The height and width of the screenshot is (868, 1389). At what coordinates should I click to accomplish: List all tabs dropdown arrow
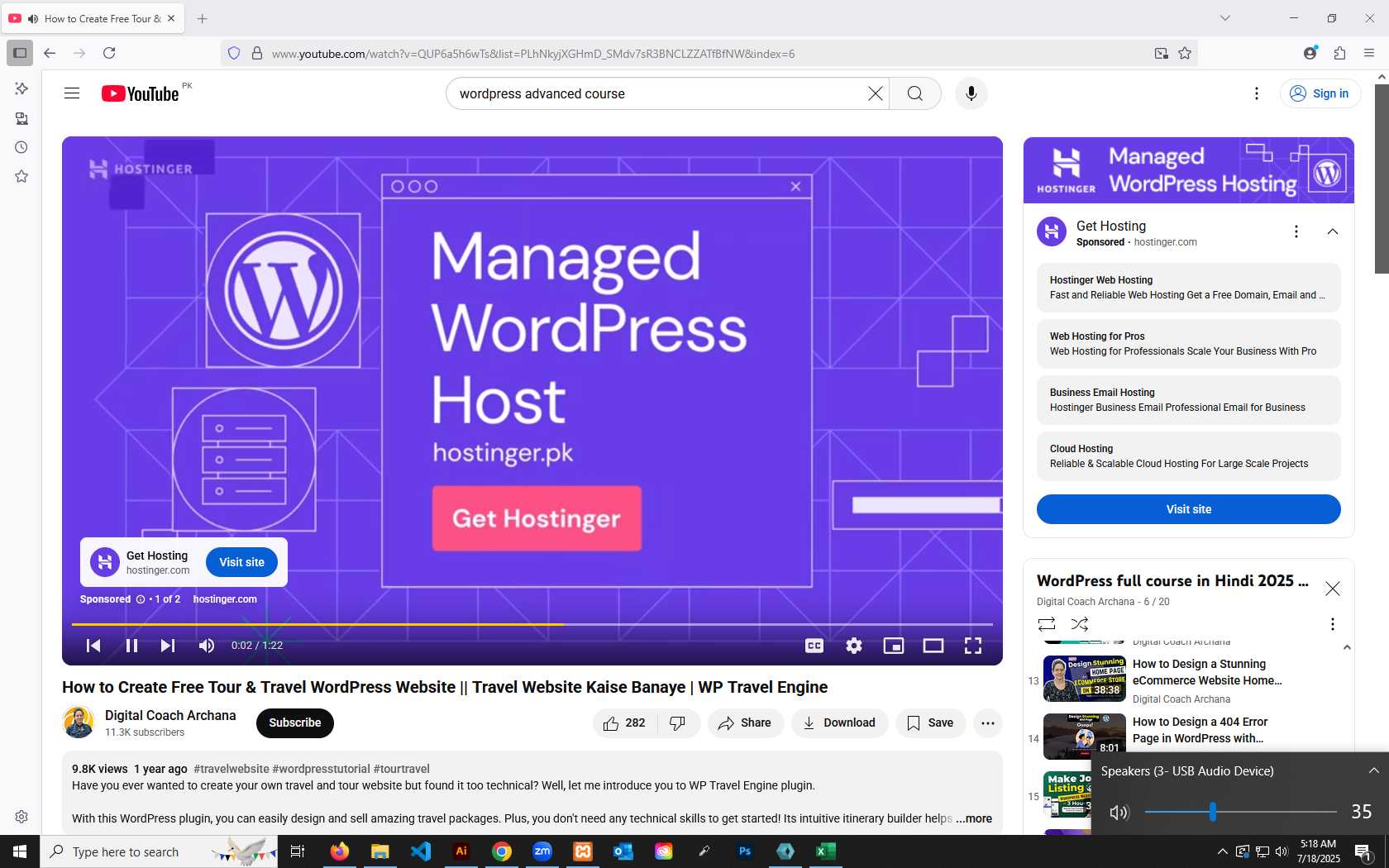point(1225,18)
